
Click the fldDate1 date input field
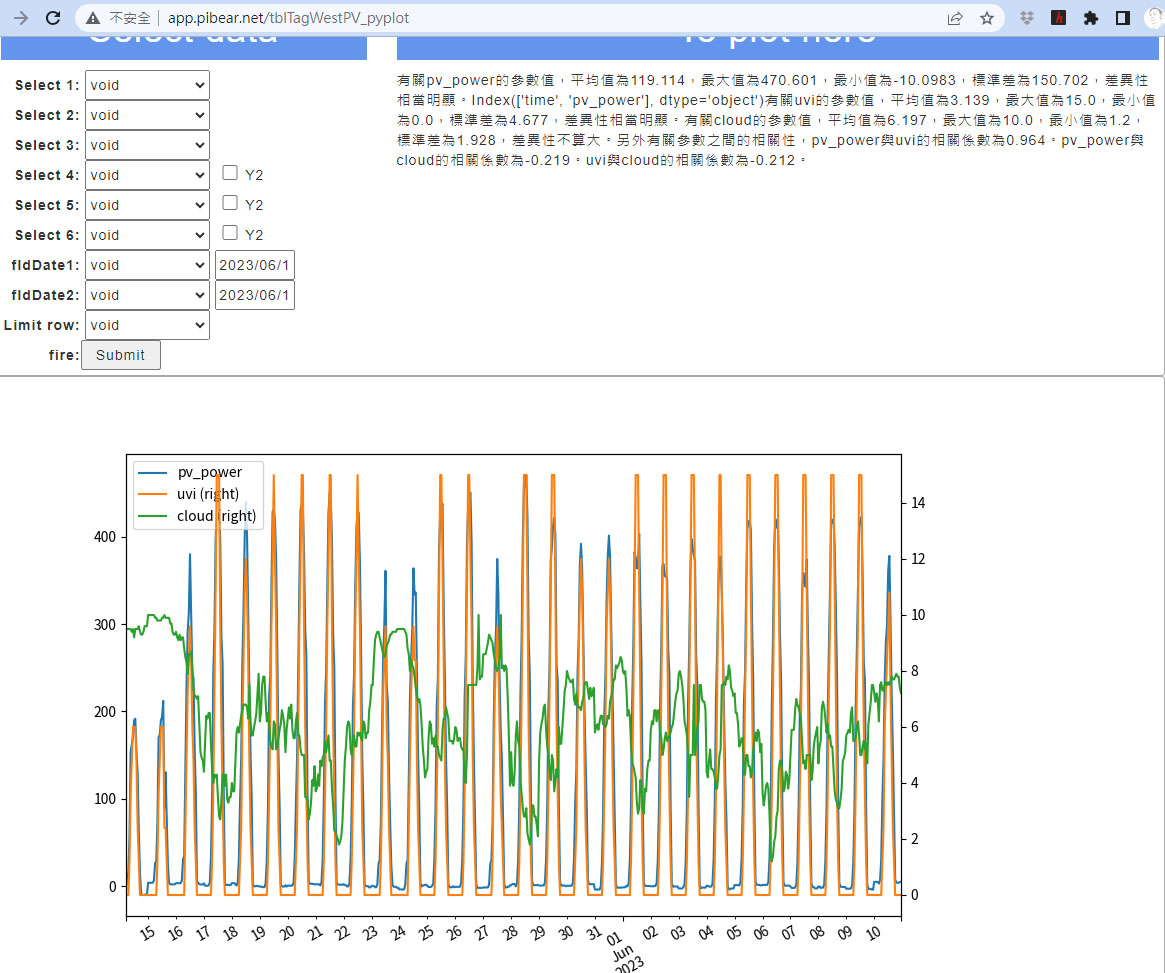click(x=254, y=265)
